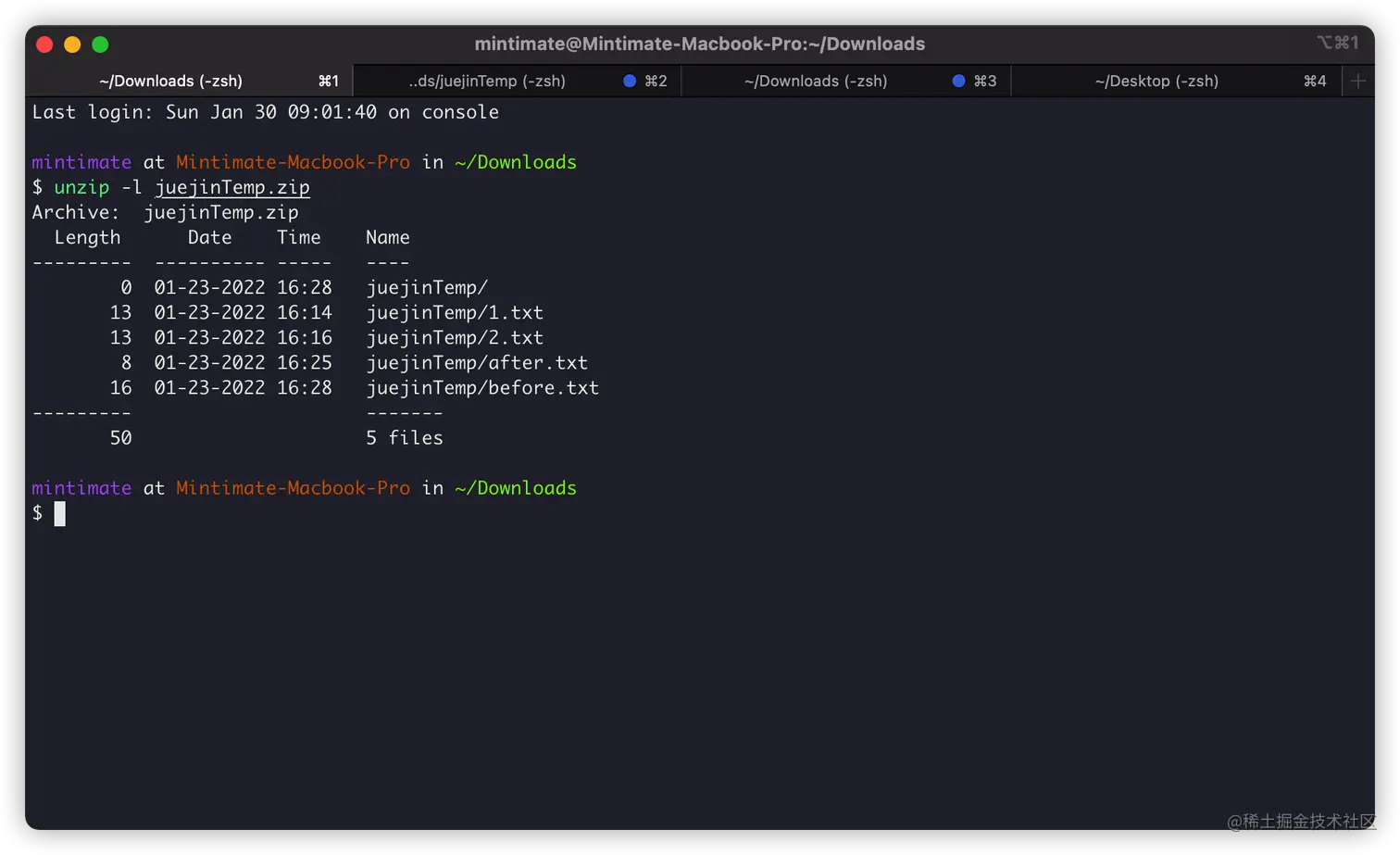Switch to the ..ds/juejinTemp (-zsh) tab
1400x855 pixels.
point(517,81)
